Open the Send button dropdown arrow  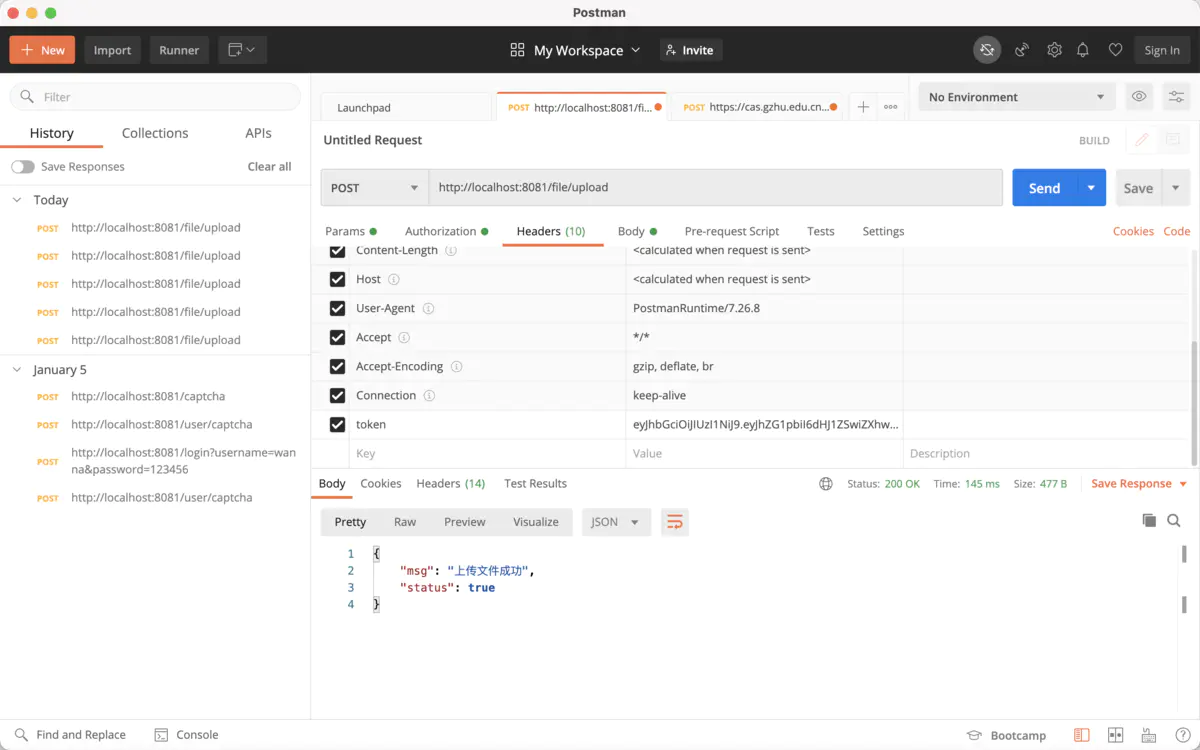click(1091, 188)
